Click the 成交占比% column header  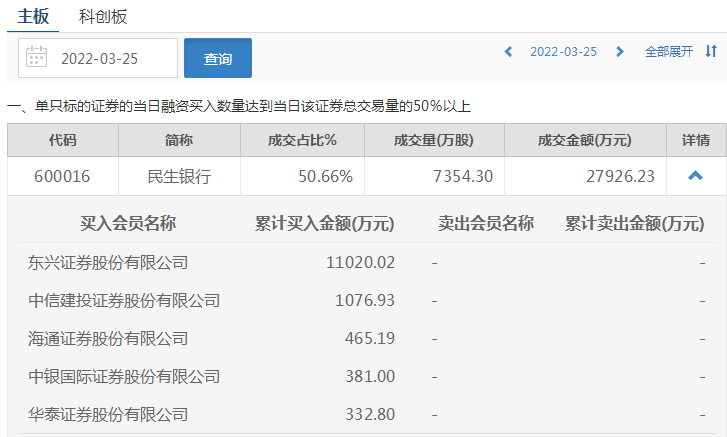[302, 140]
